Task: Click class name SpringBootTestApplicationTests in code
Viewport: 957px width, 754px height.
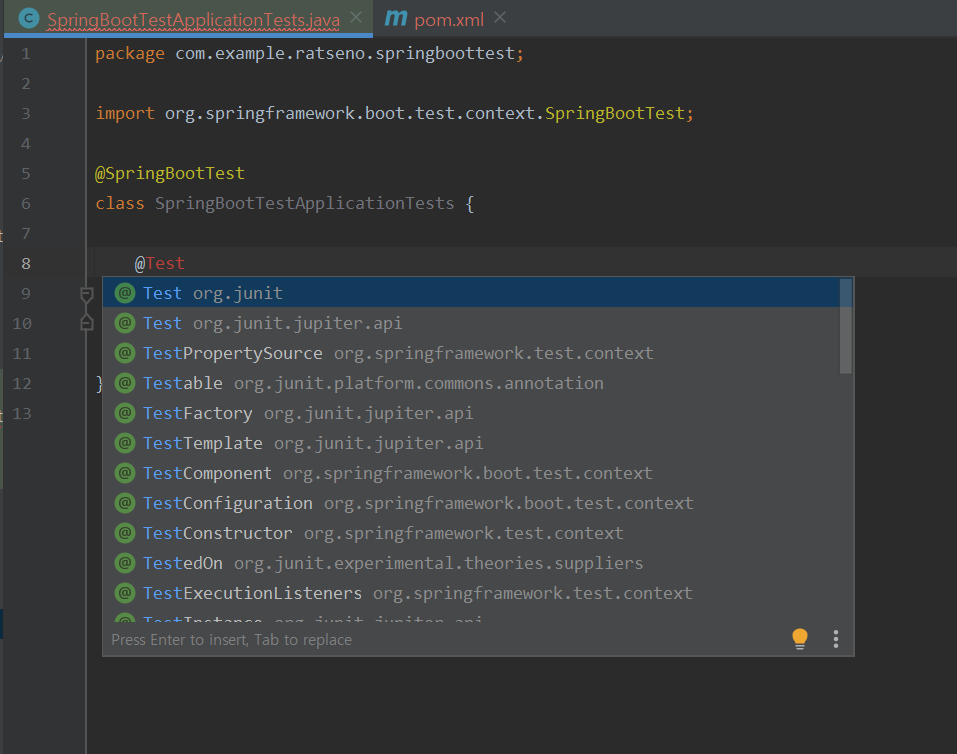Action: point(305,203)
